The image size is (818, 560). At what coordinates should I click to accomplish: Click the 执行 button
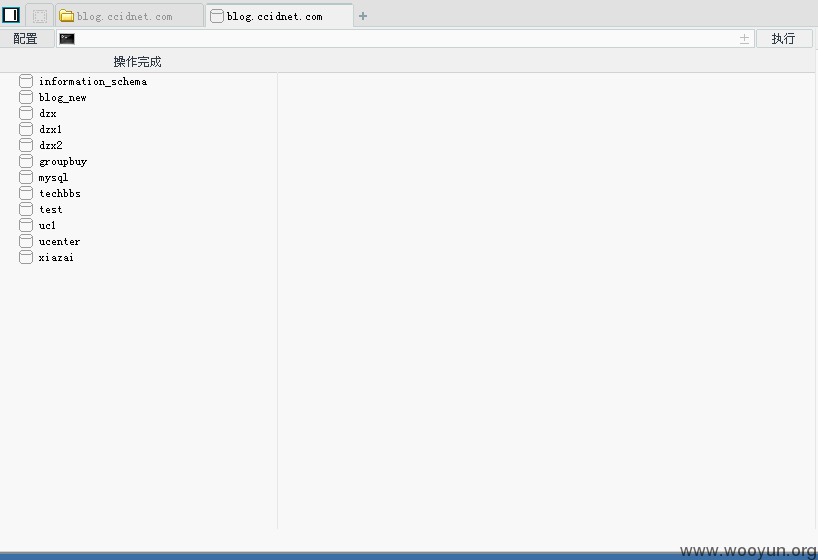coord(784,39)
